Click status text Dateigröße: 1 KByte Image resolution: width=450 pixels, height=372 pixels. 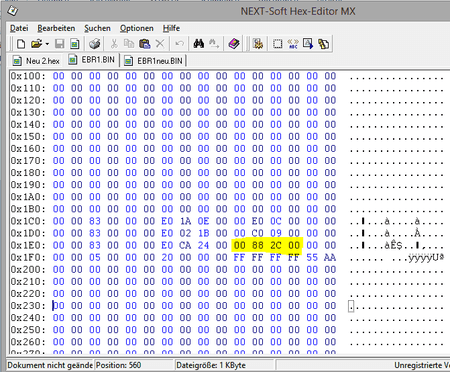coord(211,365)
